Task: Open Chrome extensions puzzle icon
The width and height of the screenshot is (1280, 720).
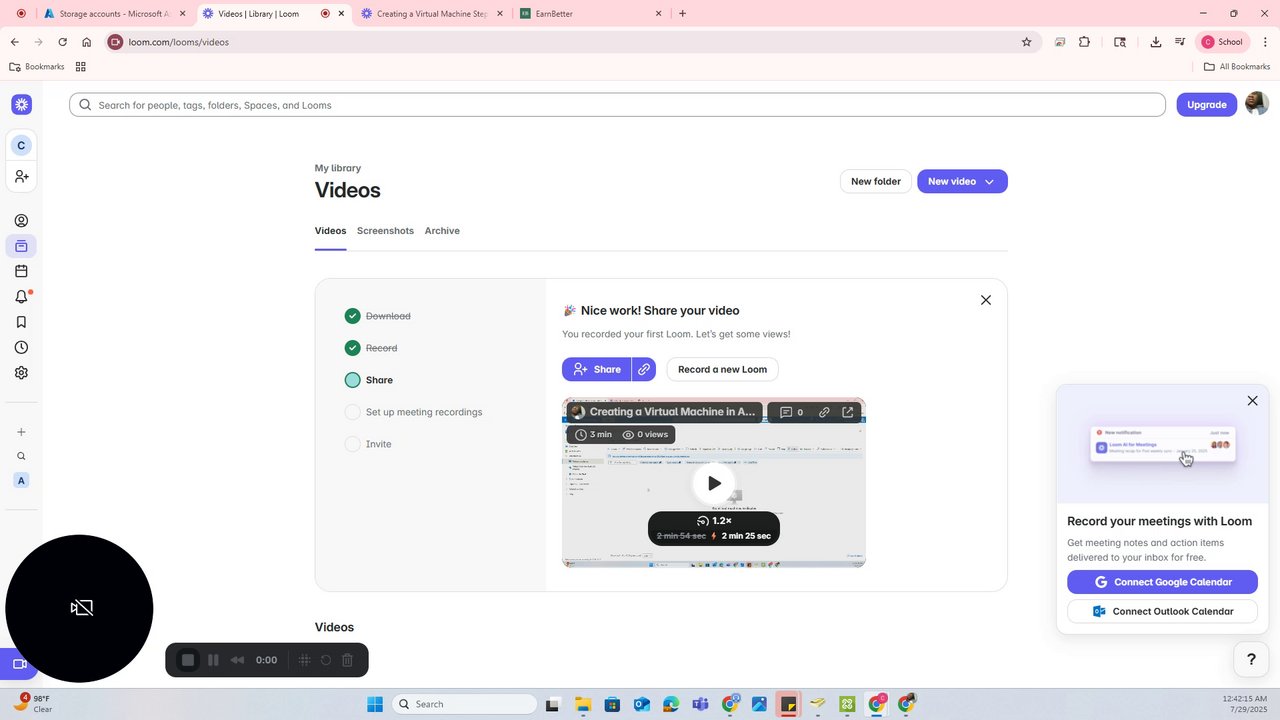Action: [1084, 42]
